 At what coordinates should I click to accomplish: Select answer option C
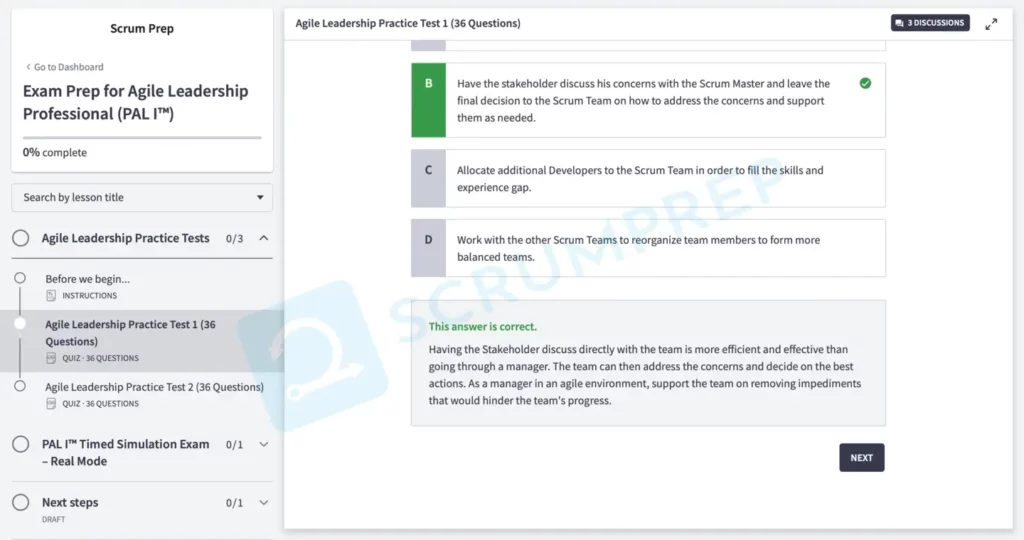(x=648, y=178)
